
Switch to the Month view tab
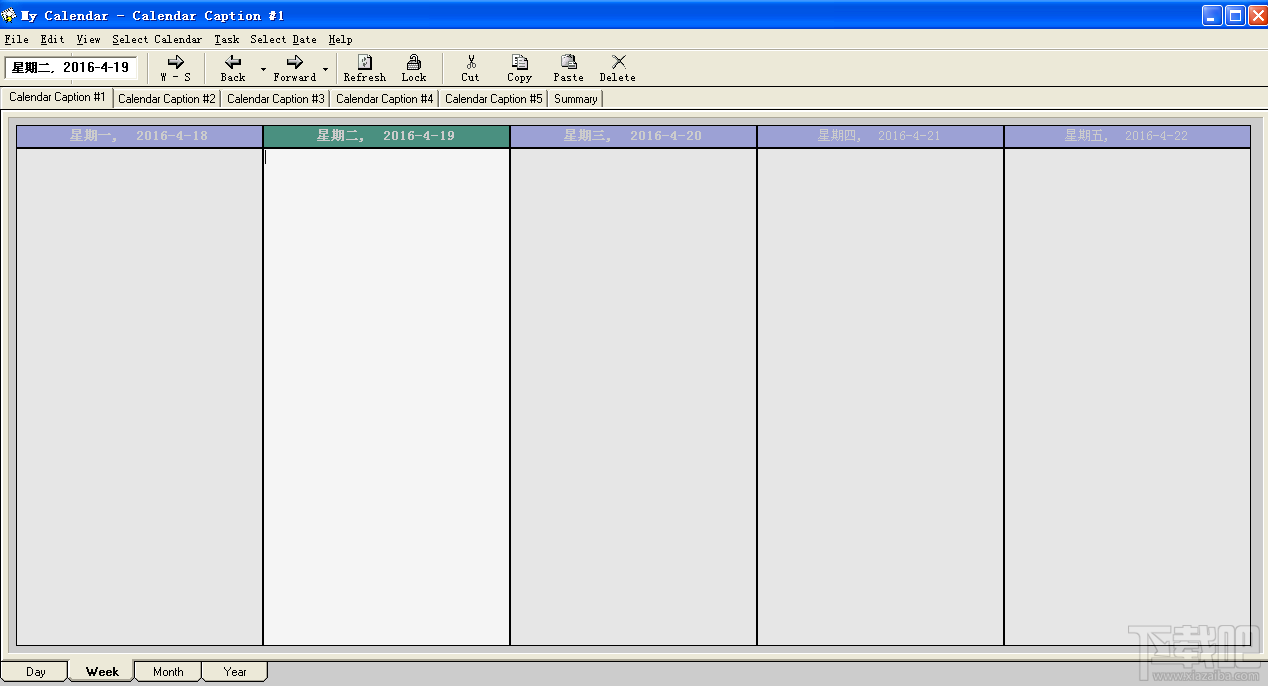click(167, 671)
